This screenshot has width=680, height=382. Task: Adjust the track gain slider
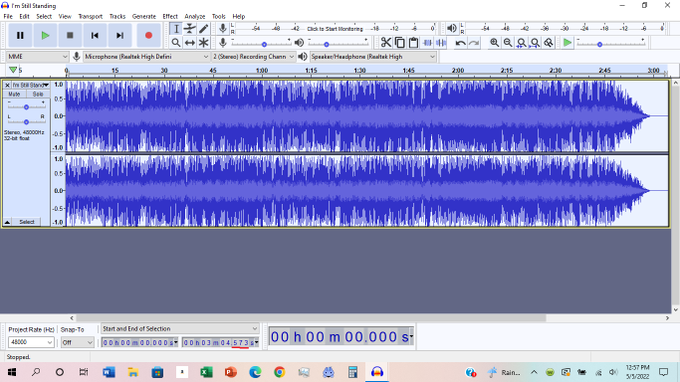(x=26, y=106)
